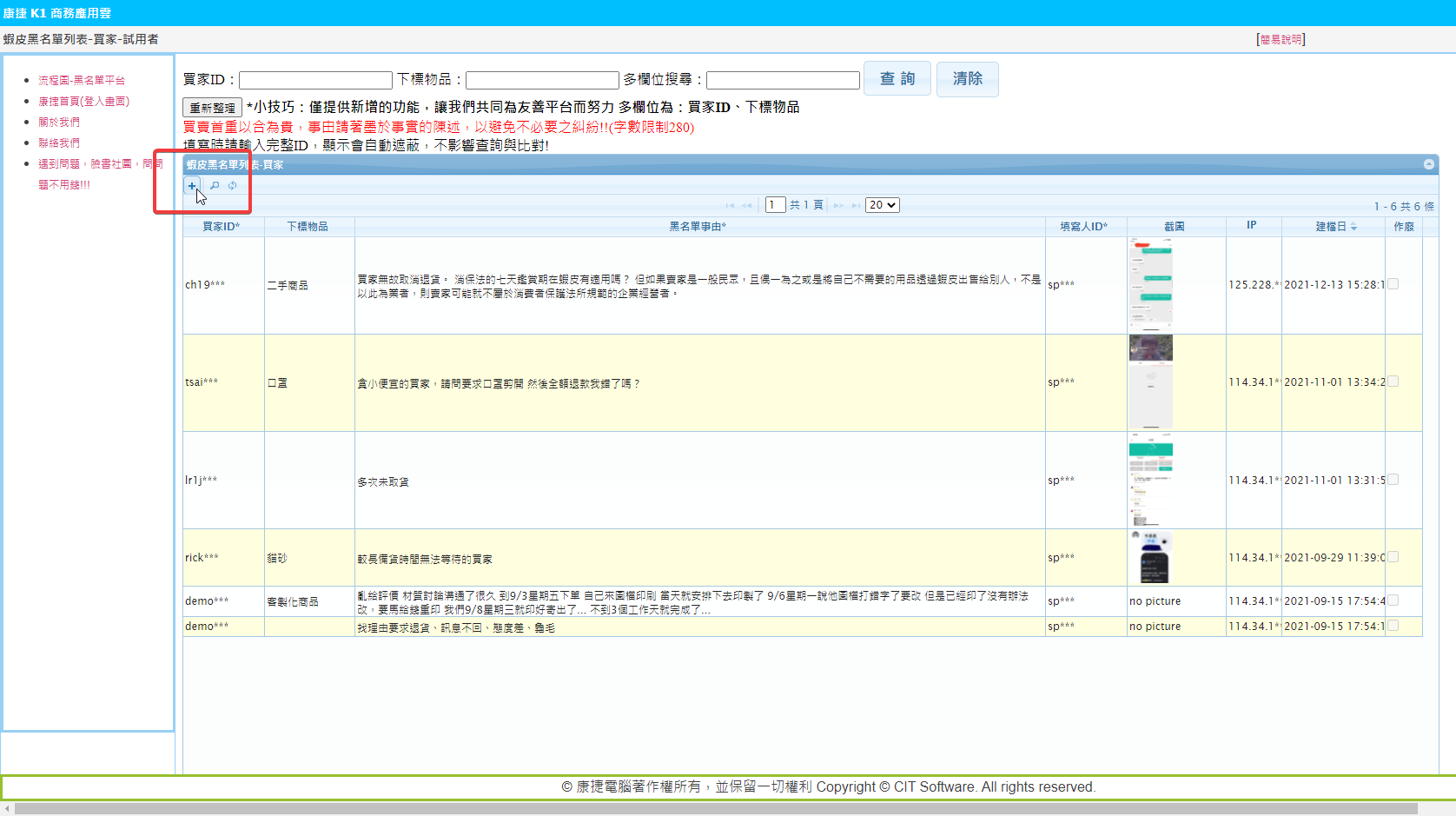Go to first page pager icon
Screen dimensions: 1456x816
tap(730, 206)
